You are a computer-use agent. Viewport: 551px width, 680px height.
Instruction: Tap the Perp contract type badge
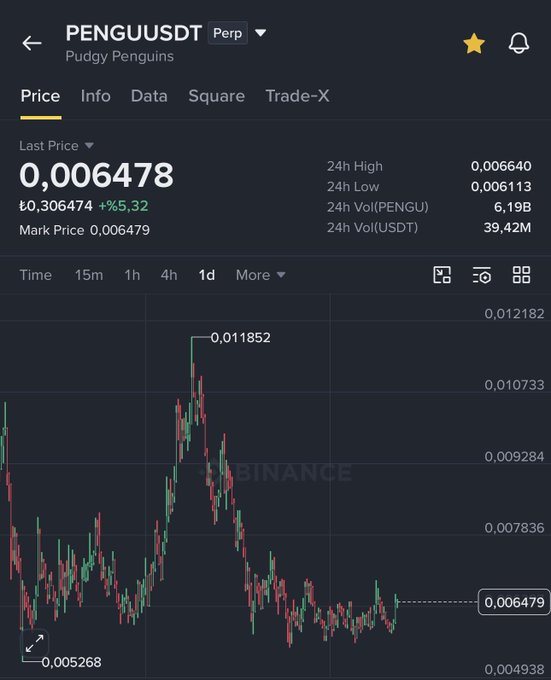(x=228, y=33)
